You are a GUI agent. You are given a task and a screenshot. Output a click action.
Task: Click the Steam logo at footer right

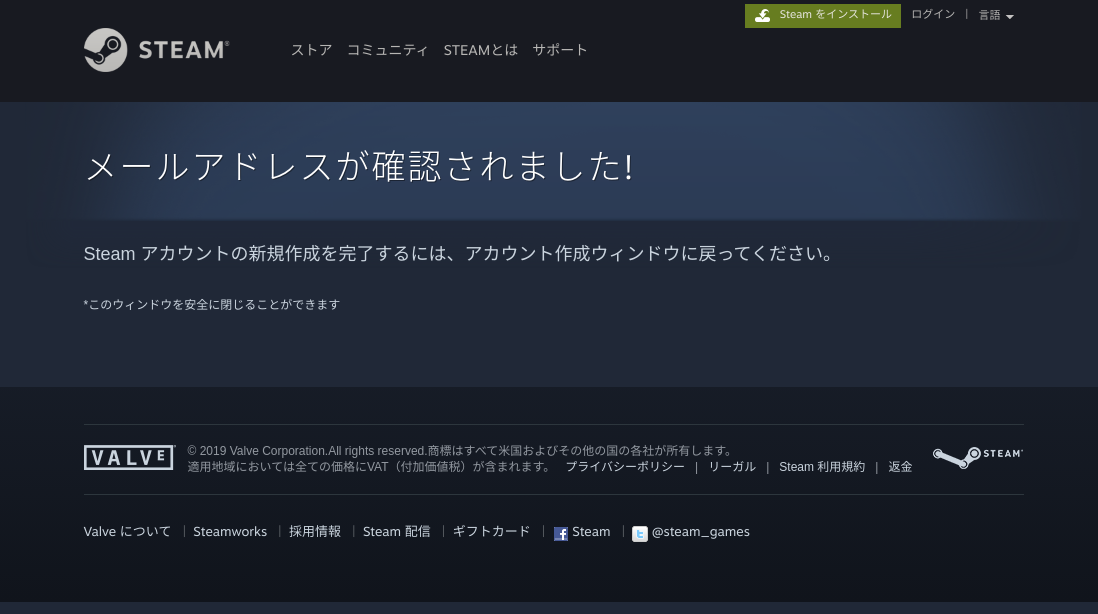tap(977, 457)
